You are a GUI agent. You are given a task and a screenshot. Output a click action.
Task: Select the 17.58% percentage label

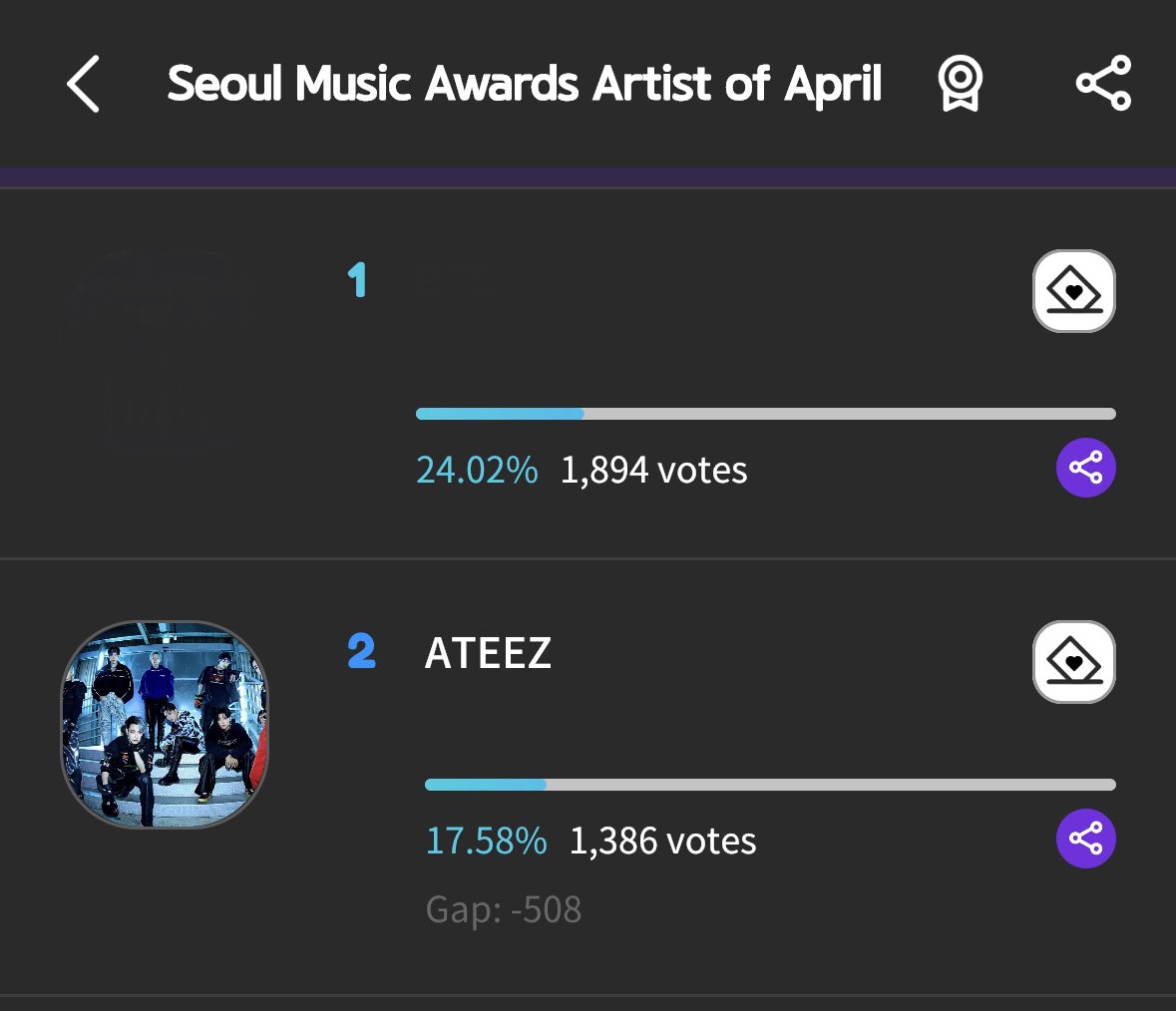(486, 841)
